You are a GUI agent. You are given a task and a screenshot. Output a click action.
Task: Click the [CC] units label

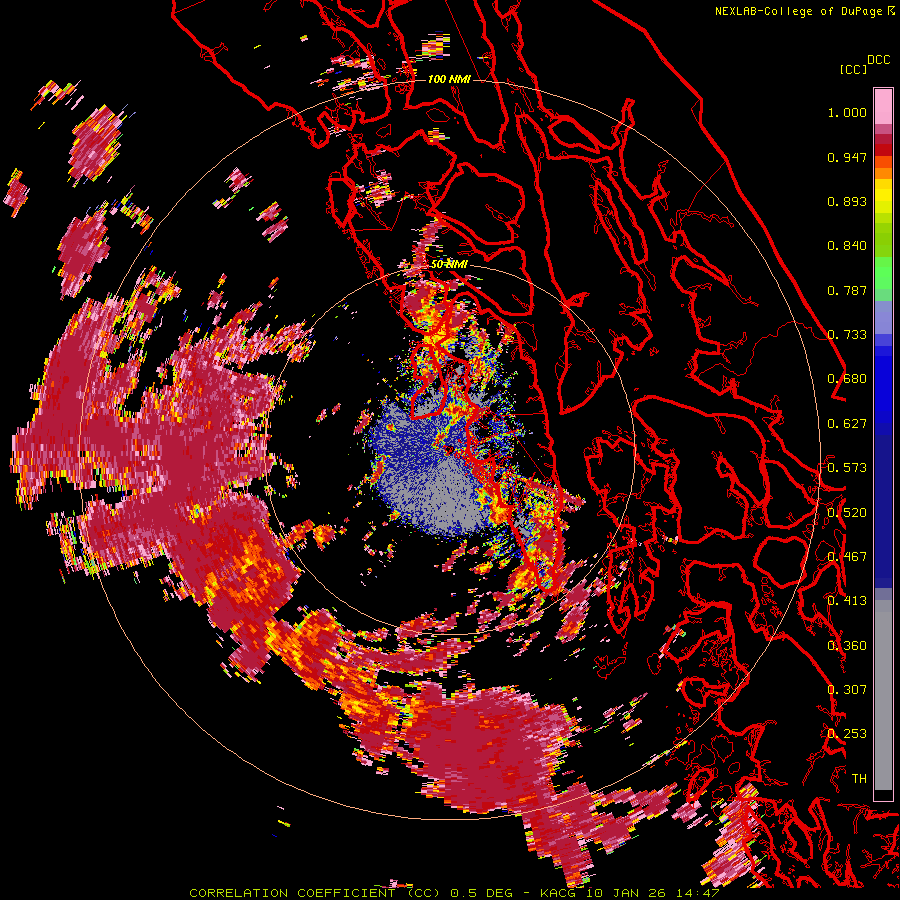coord(853,69)
